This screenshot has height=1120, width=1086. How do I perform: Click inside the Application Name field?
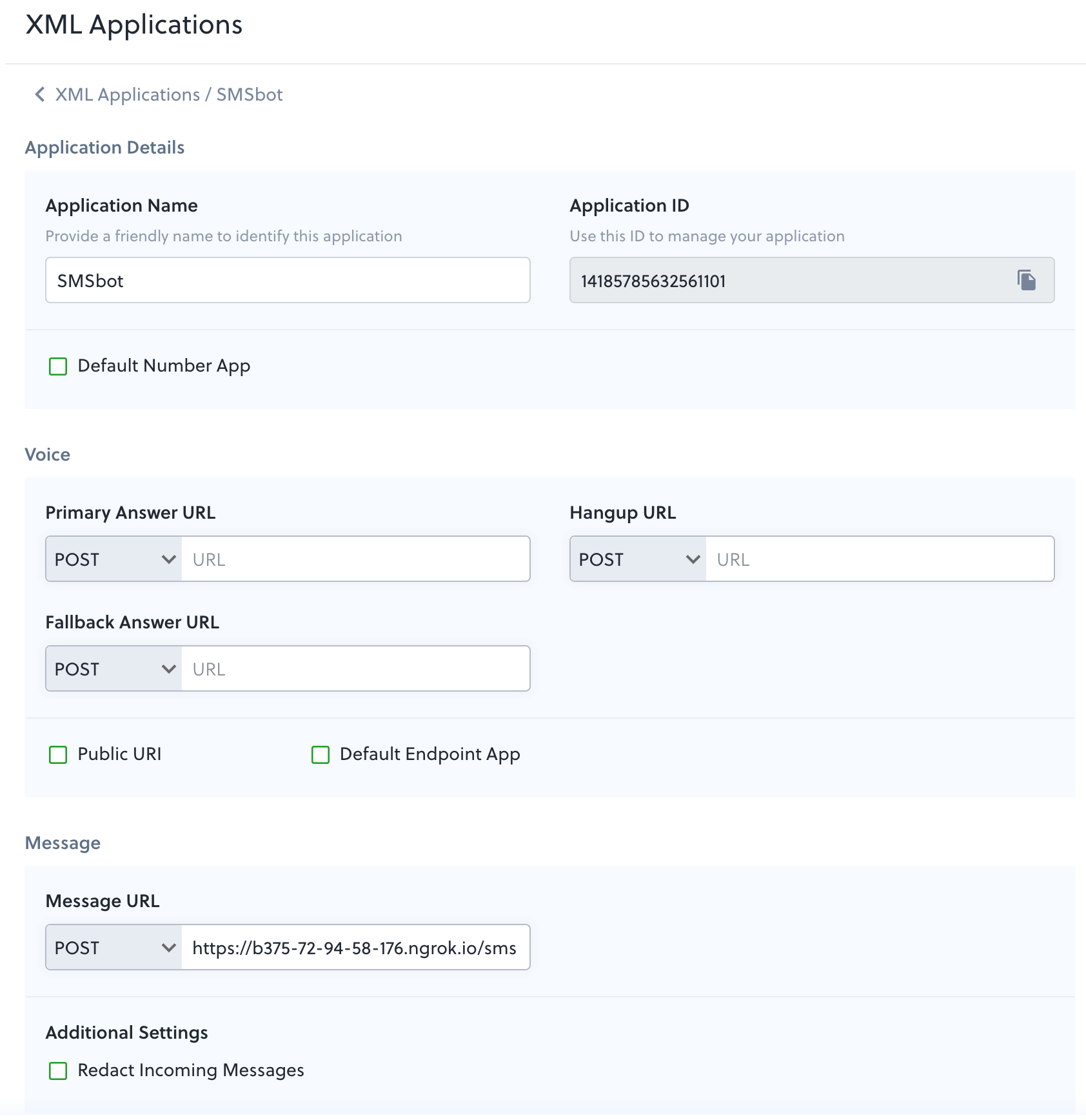click(287, 280)
